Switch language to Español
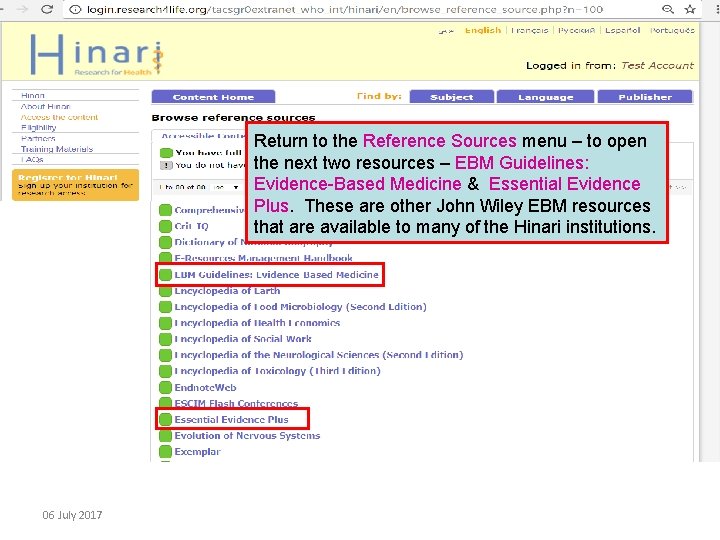 click(622, 30)
